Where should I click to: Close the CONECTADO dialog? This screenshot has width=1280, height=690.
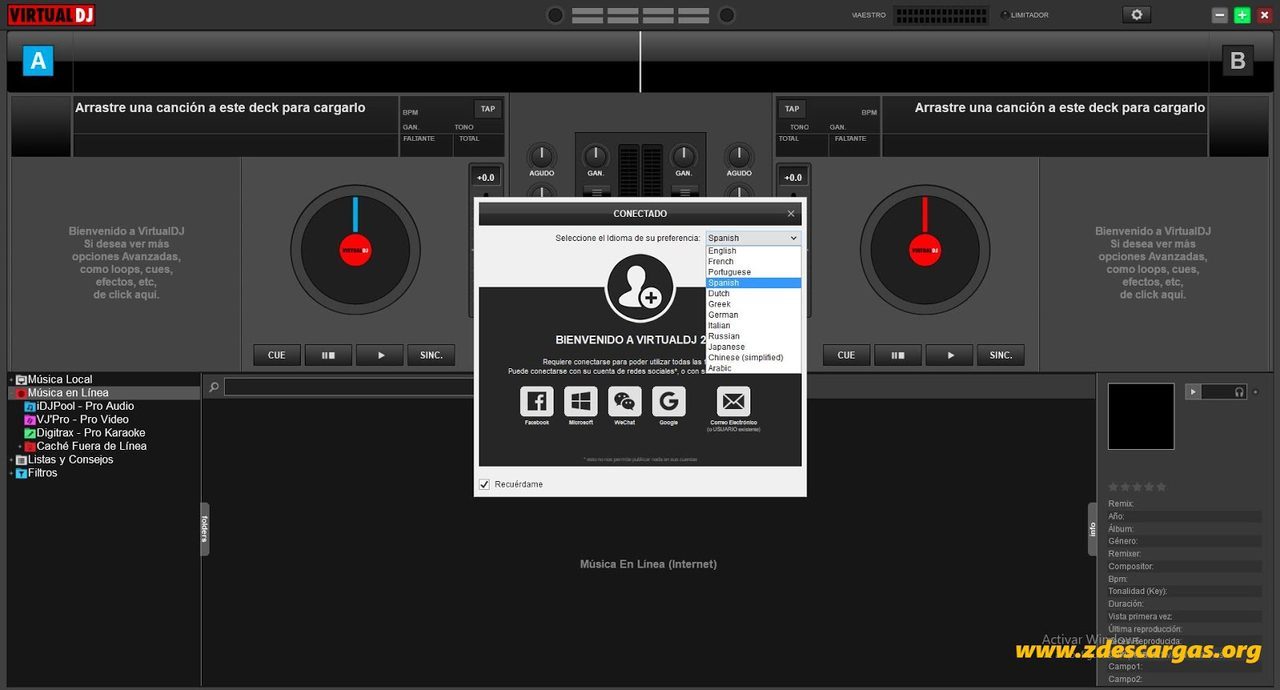pyautogui.click(x=791, y=213)
